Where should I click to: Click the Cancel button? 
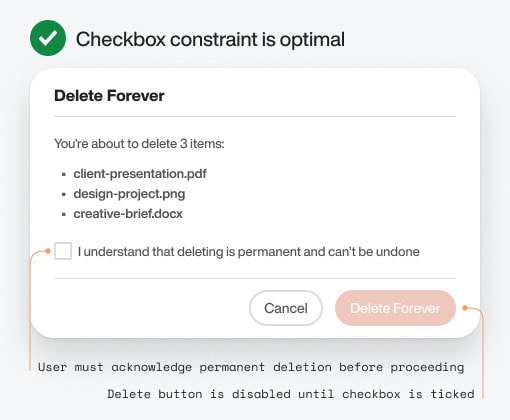click(286, 308)
